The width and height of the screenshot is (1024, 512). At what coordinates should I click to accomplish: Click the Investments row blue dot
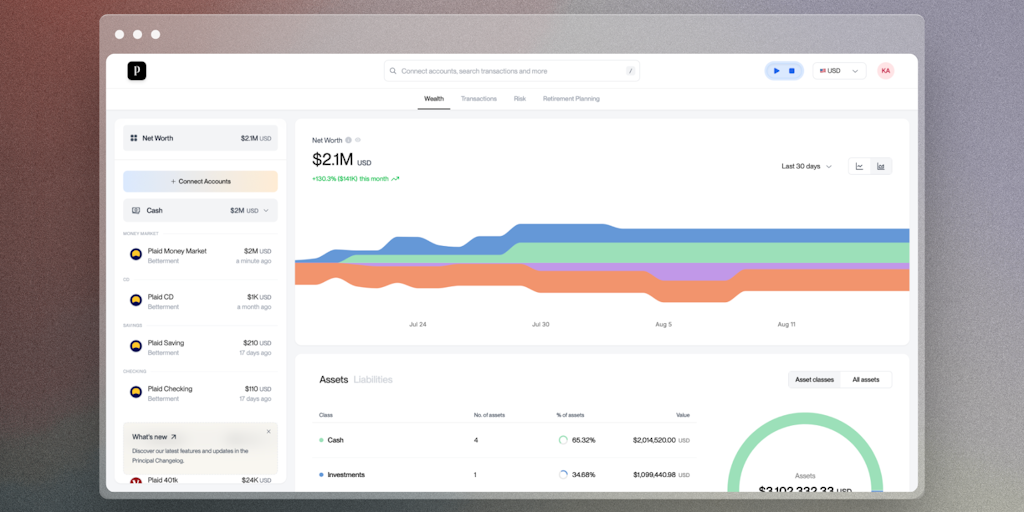(321, 475)
